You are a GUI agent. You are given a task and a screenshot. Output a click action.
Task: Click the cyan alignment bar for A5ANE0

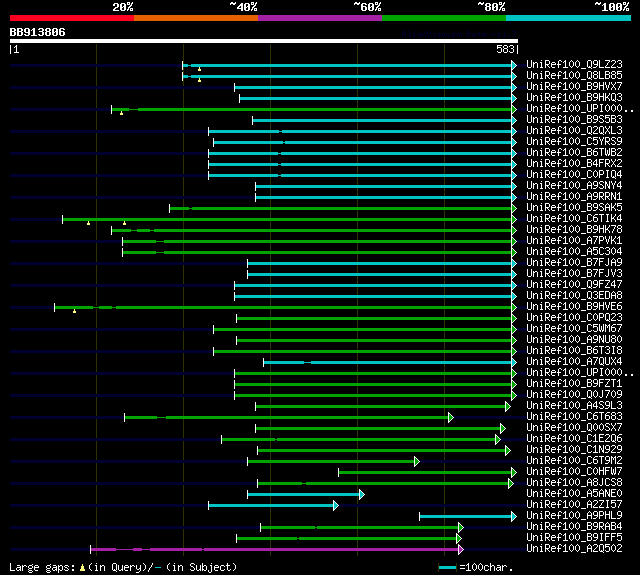point(306,495)
